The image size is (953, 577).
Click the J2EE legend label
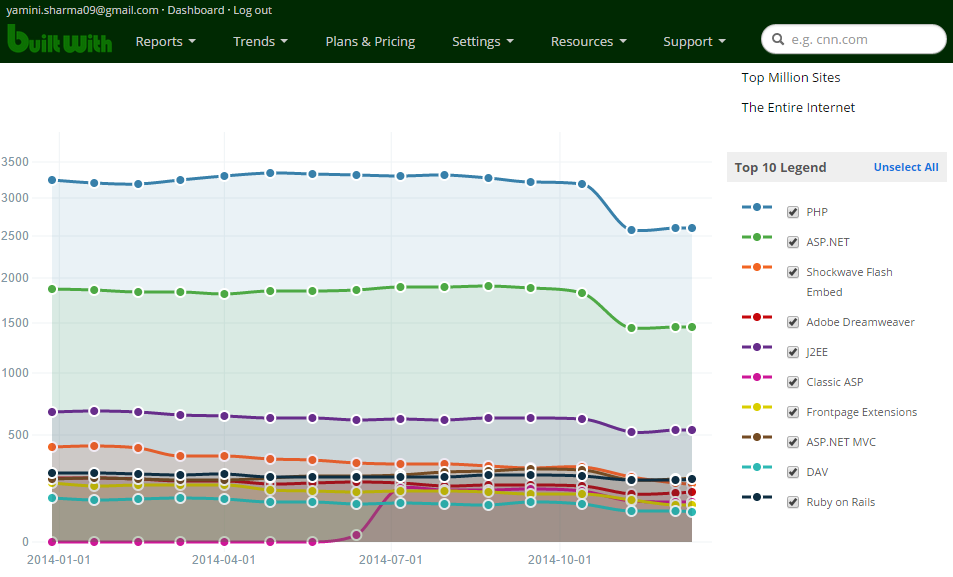pos(817,352)
